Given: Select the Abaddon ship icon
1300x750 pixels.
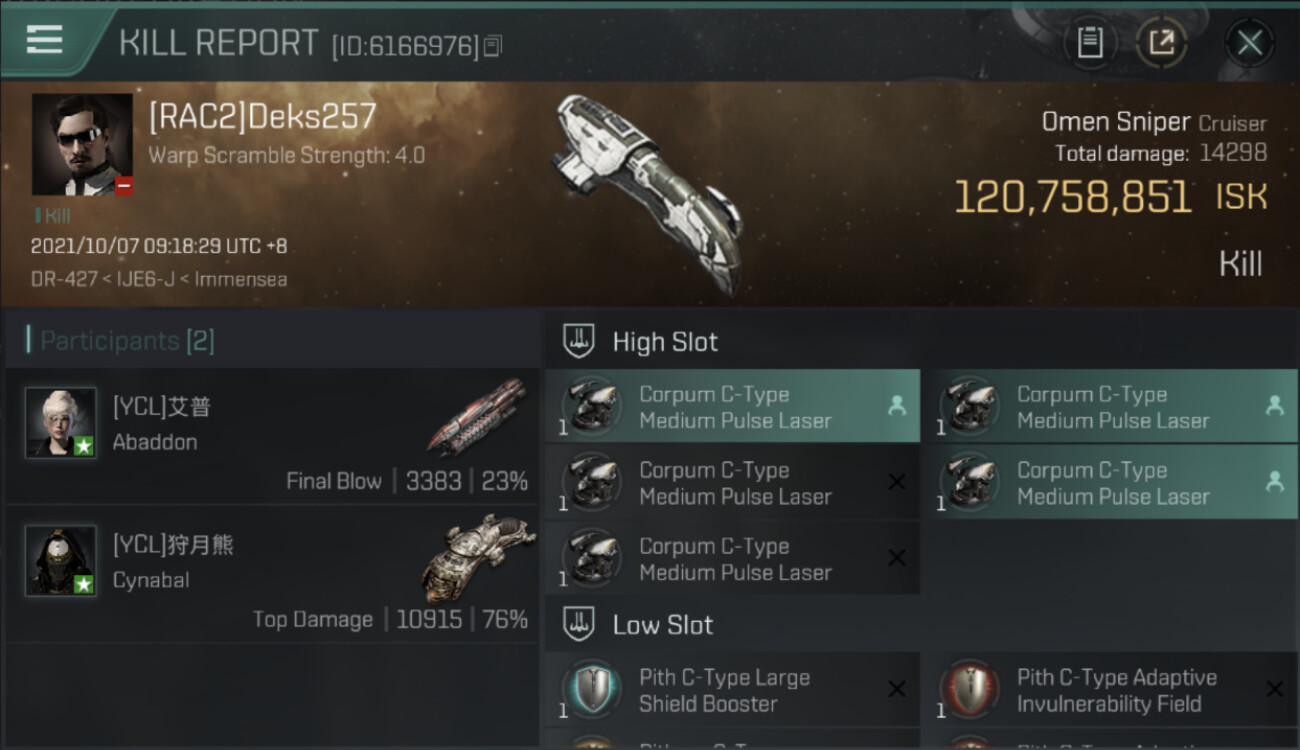Looking at the screenshot, I should click(477, 415).
